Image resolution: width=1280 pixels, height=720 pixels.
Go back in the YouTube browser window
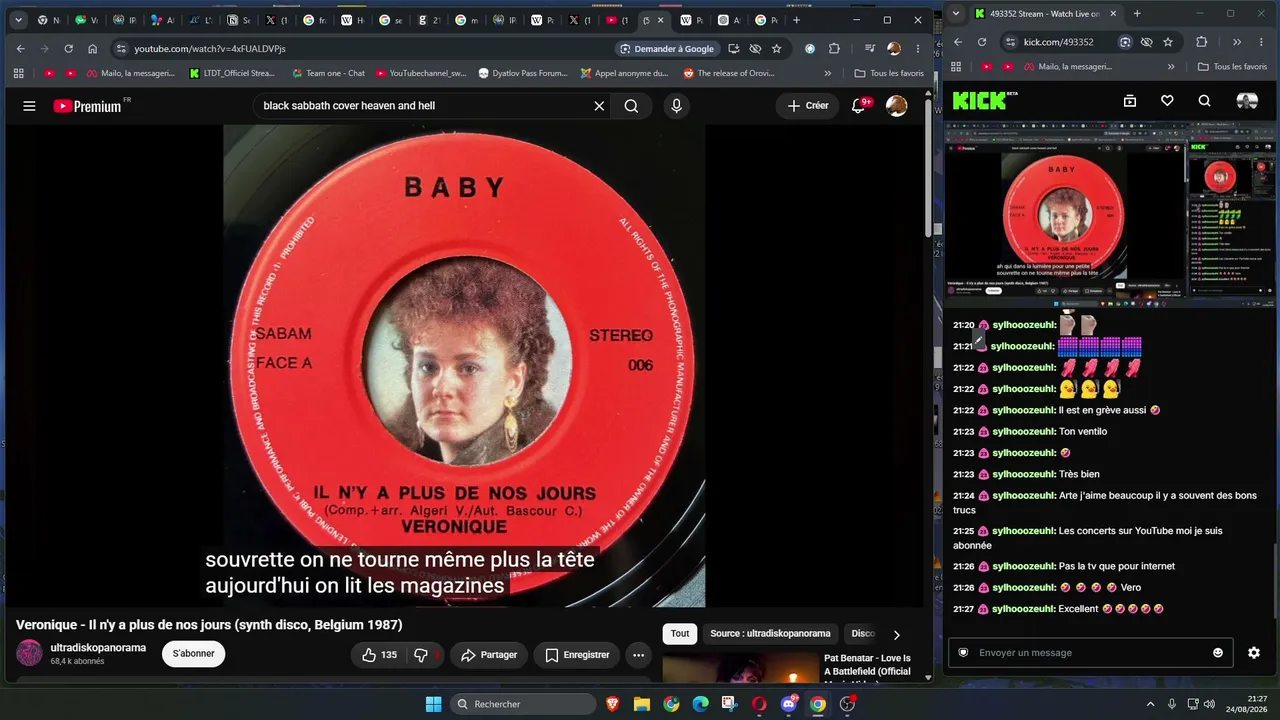click(21, 48)
